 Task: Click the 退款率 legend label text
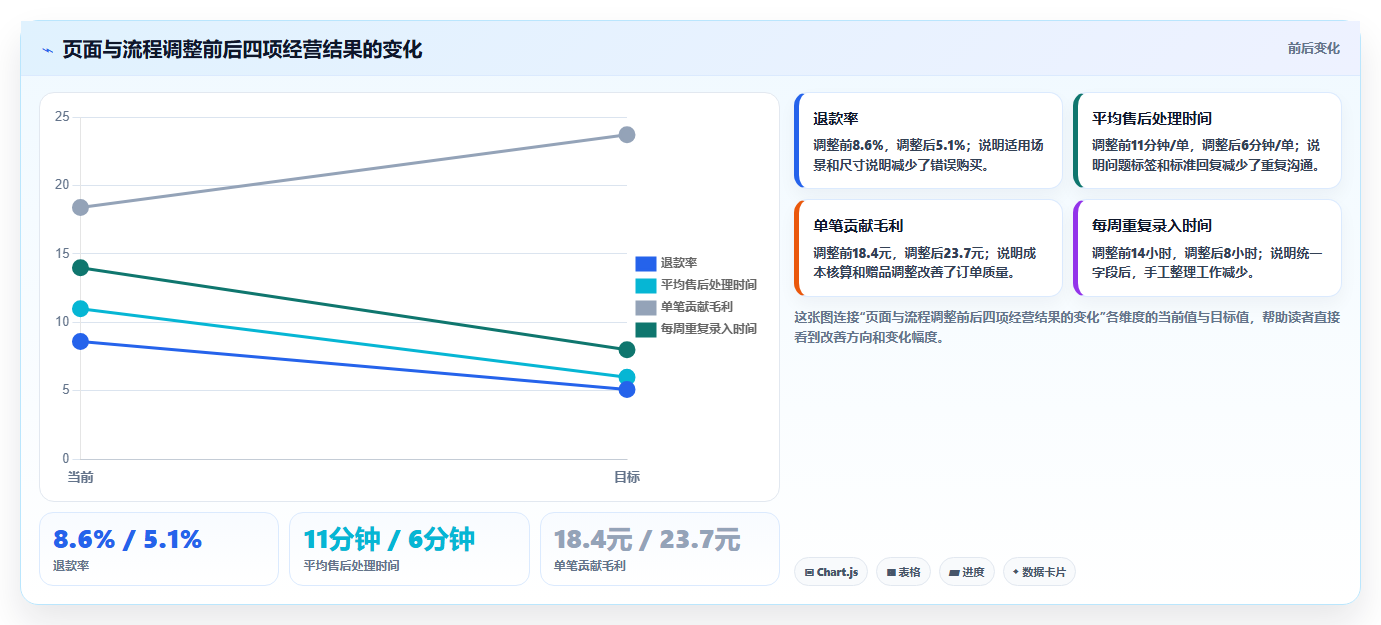pos(679,263)
